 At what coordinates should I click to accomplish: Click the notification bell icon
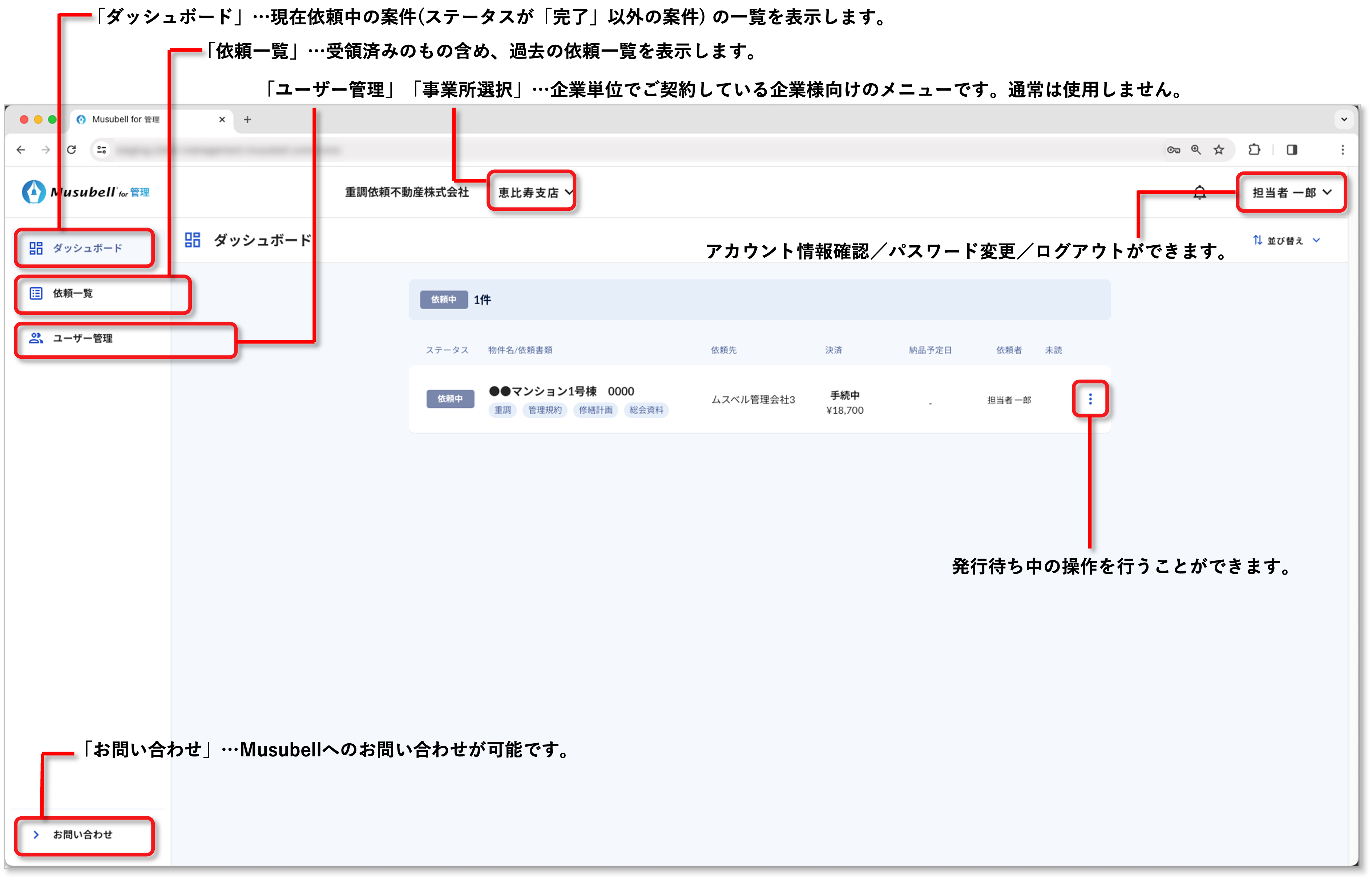[x=1199, y=193]
